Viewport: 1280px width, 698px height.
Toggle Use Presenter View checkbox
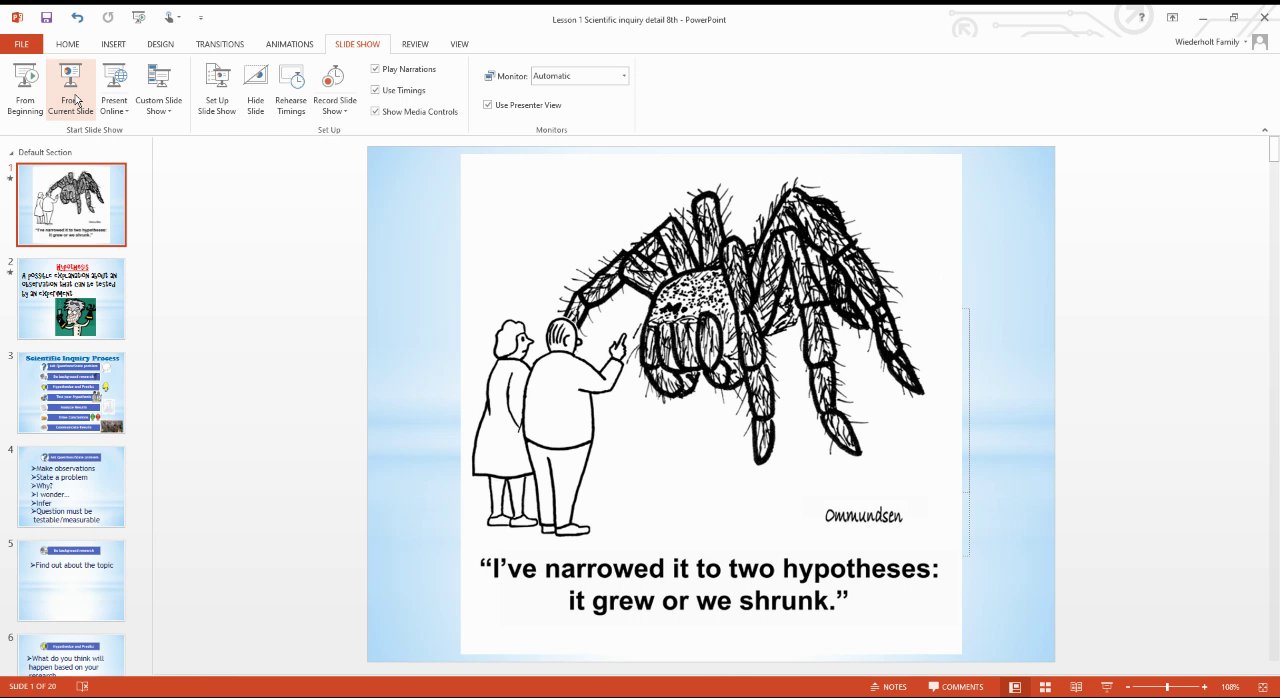point(488,104)
